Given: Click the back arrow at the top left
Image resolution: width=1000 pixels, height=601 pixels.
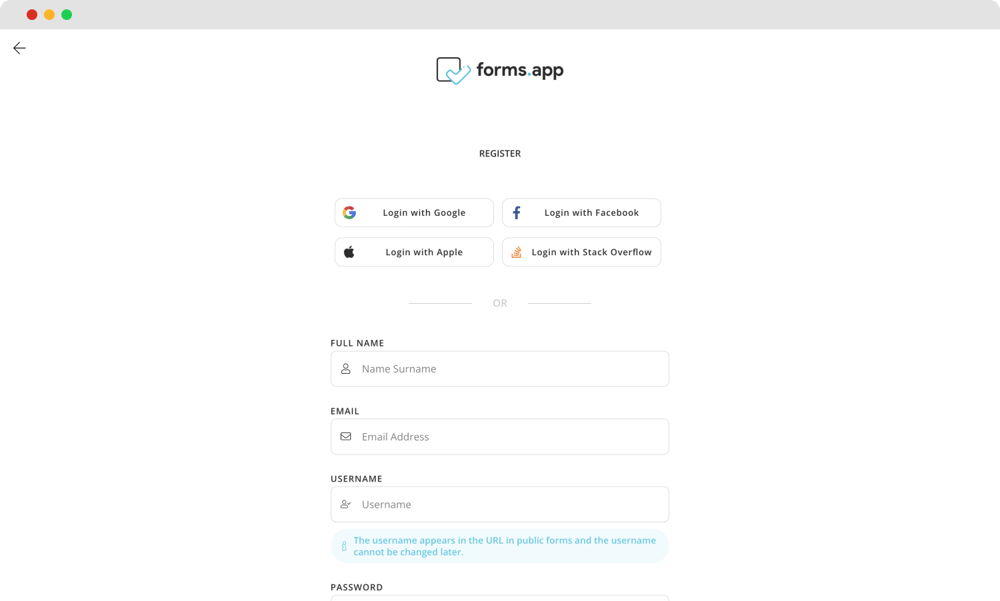Looking at the screenshot, I should point(19,47).
